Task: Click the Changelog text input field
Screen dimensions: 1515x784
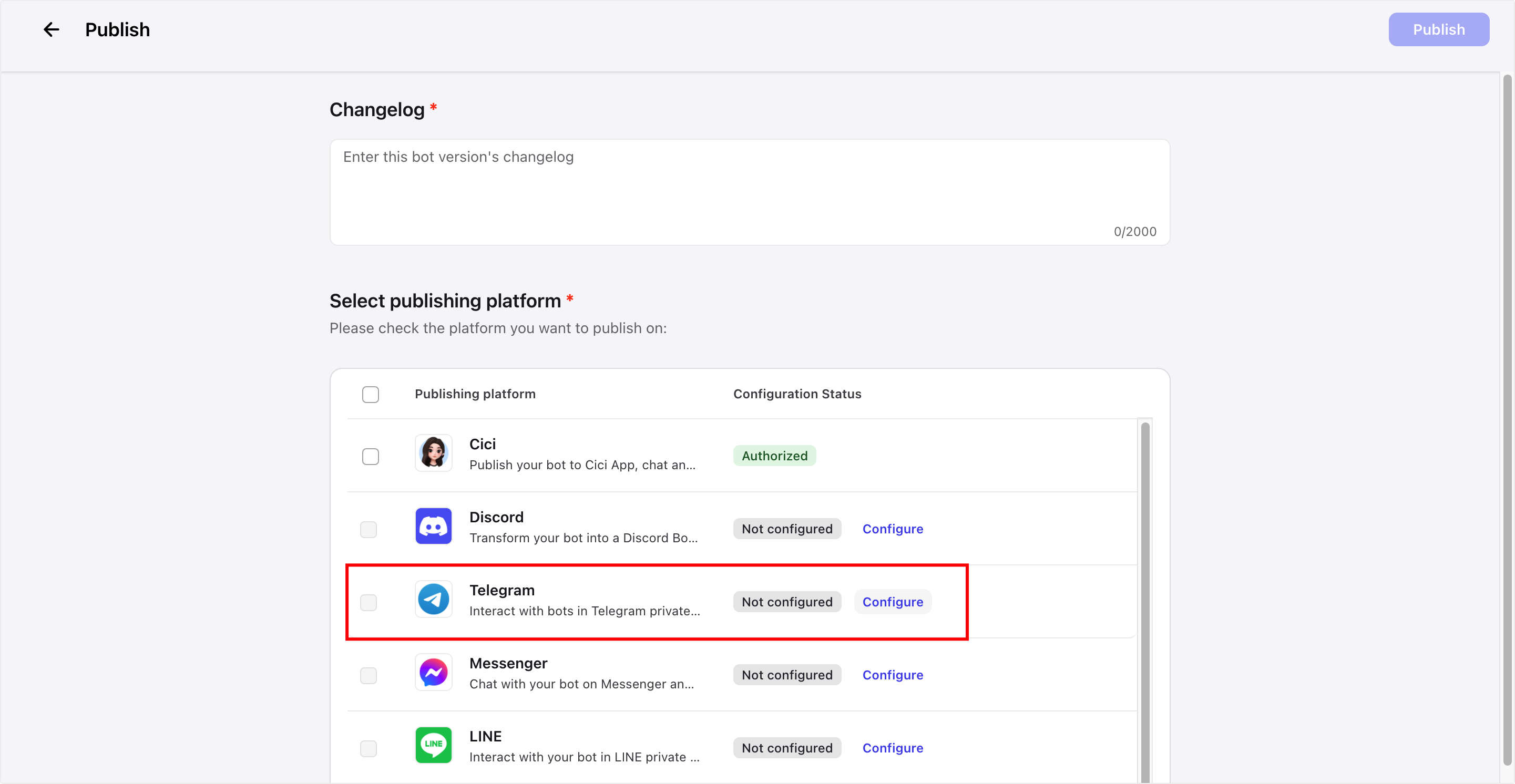Action: (749, 192)
